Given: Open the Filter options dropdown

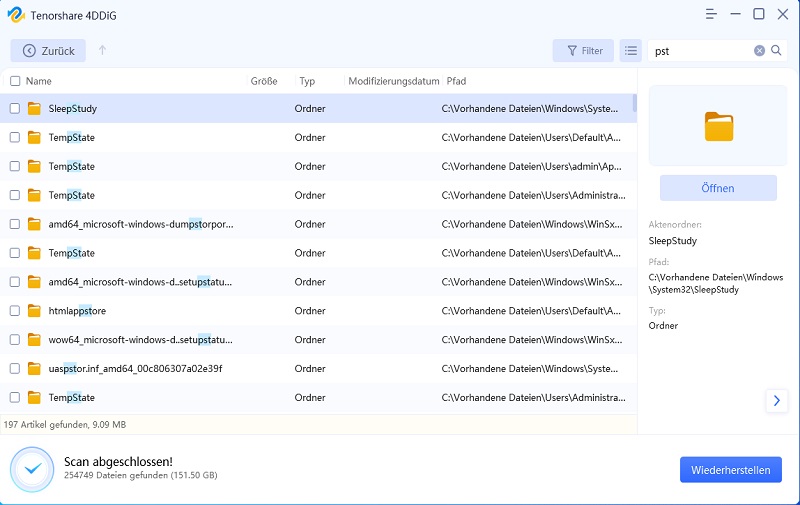Looking at the screenshot, I should 584,50.
